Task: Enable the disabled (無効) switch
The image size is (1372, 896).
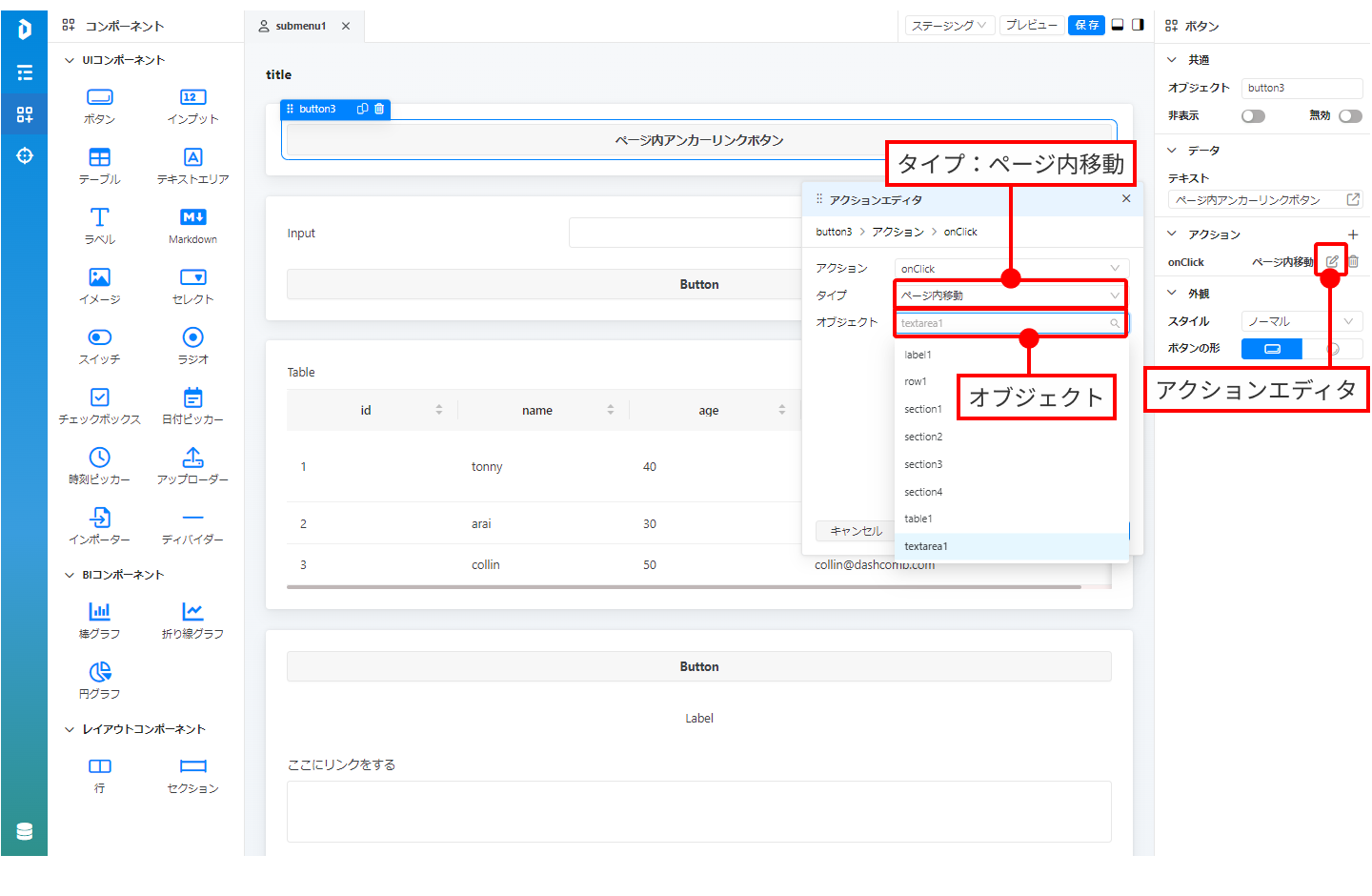Action: click(1349, 116)
